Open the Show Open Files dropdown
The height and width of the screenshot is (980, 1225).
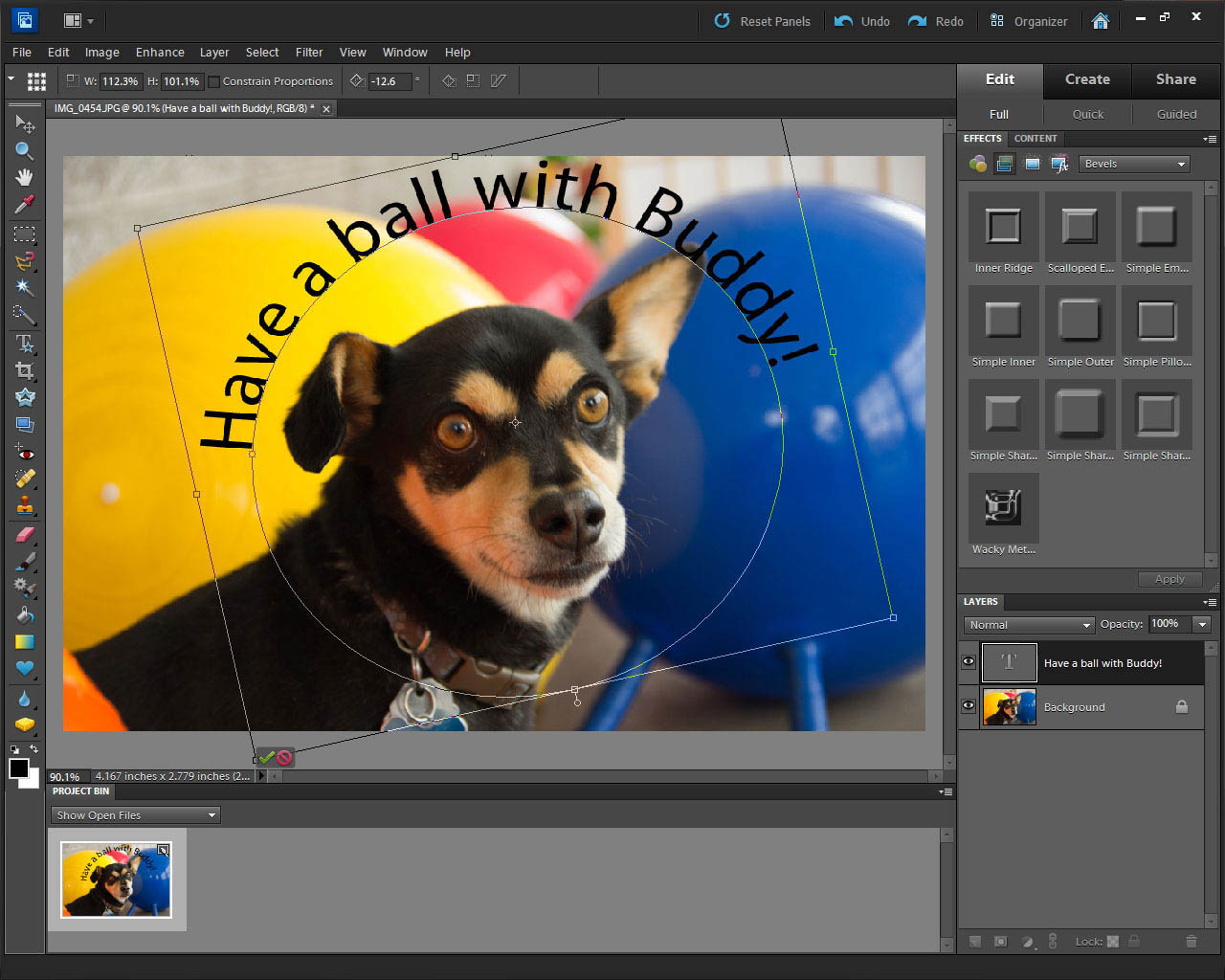pyautogui.click(x=135, y=815)
